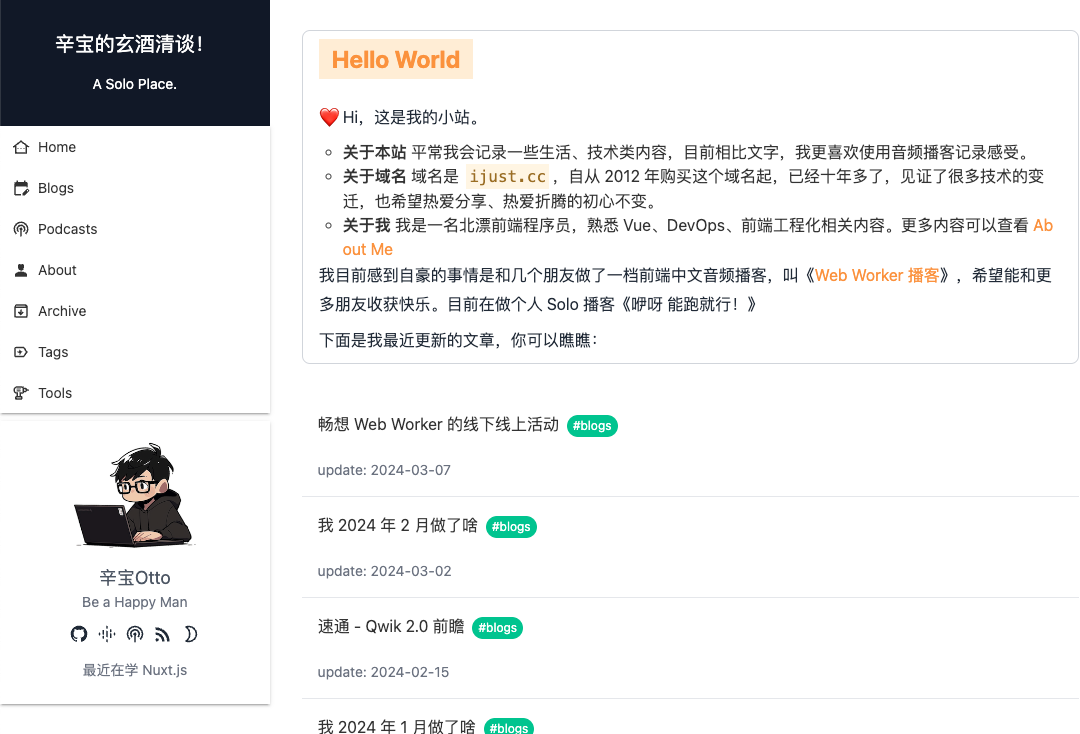Open the Tags menu item
This screenshot has height=734, width=1080.
[135, 352]
